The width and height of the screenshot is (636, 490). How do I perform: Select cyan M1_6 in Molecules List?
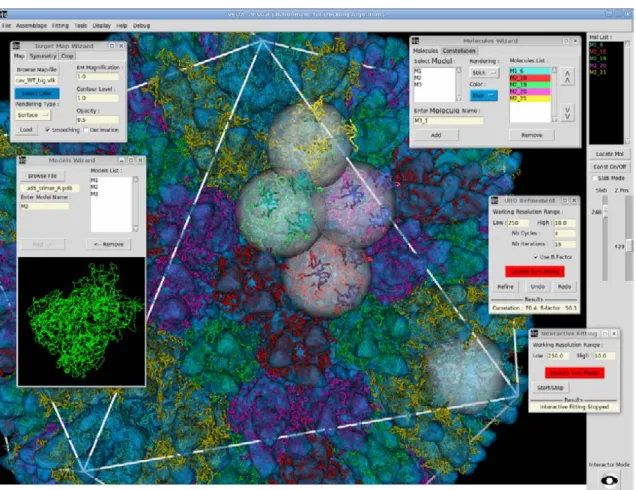(530, 71)
